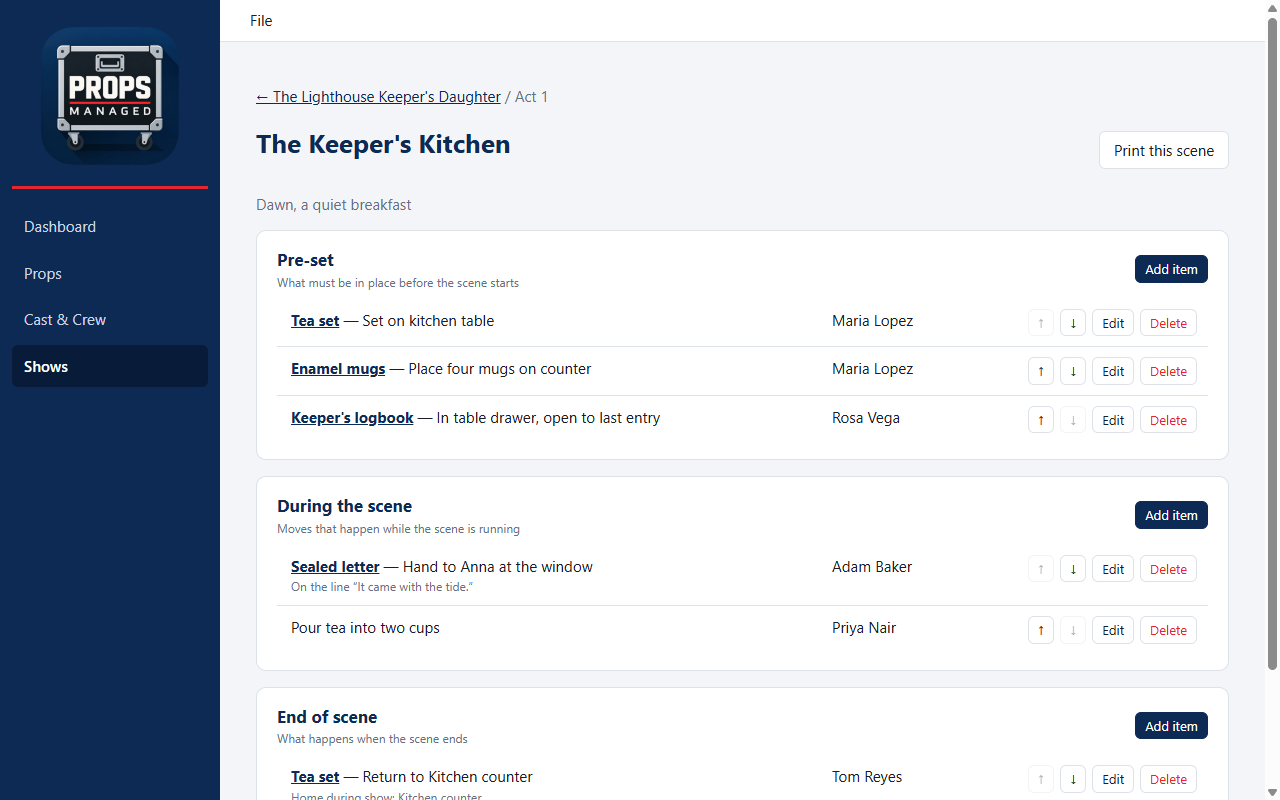
Task: Go back to The Lighthouse Keeper's Daughter
Action: click(x=378, y=97)
